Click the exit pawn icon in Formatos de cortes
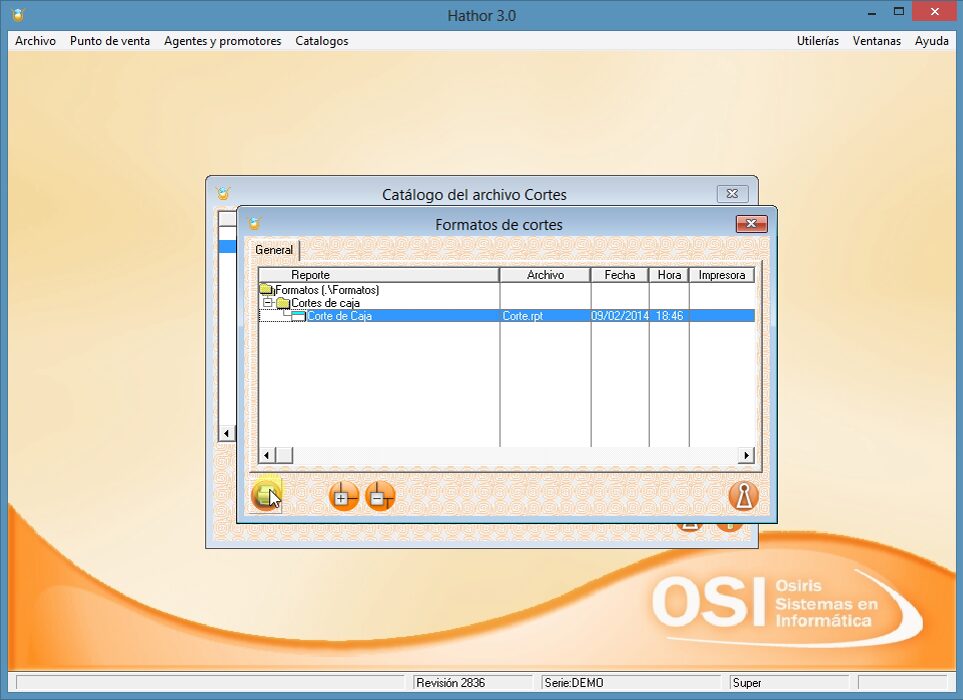The width and height of the screenshot is (963, 700). 744,496
